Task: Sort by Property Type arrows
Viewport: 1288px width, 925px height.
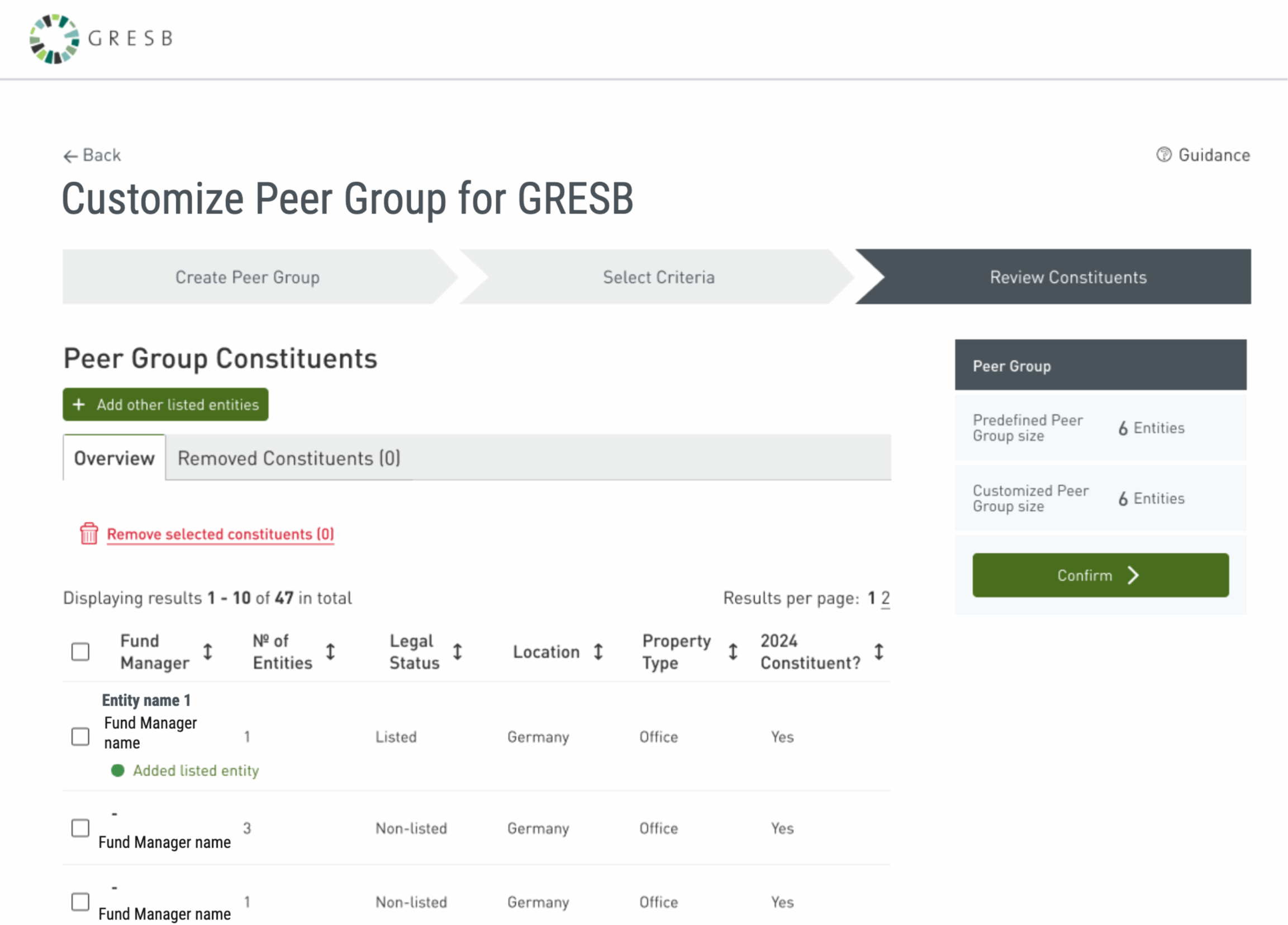Action: click(x=733, y=652)
